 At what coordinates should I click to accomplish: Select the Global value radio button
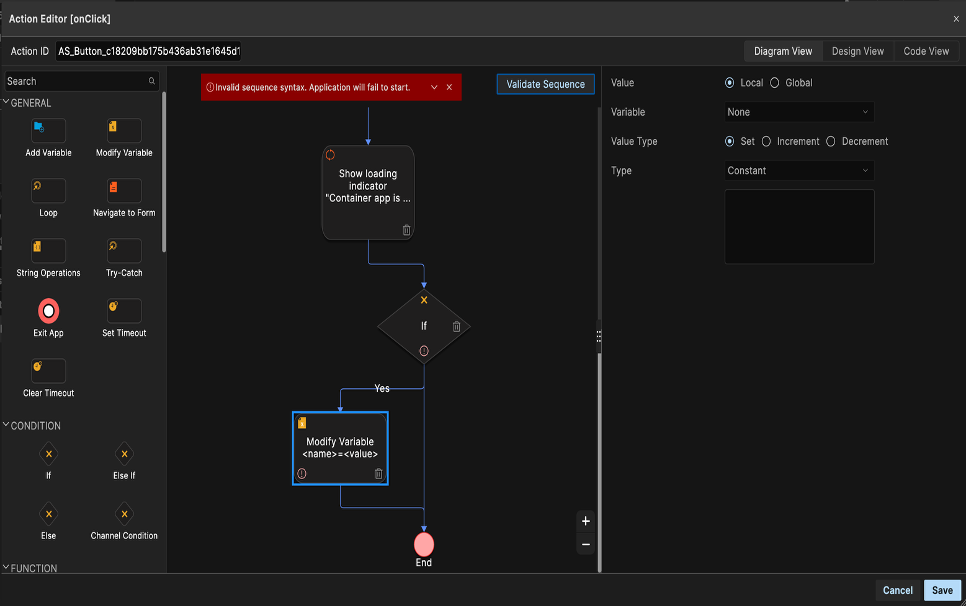tap(775, 83)
